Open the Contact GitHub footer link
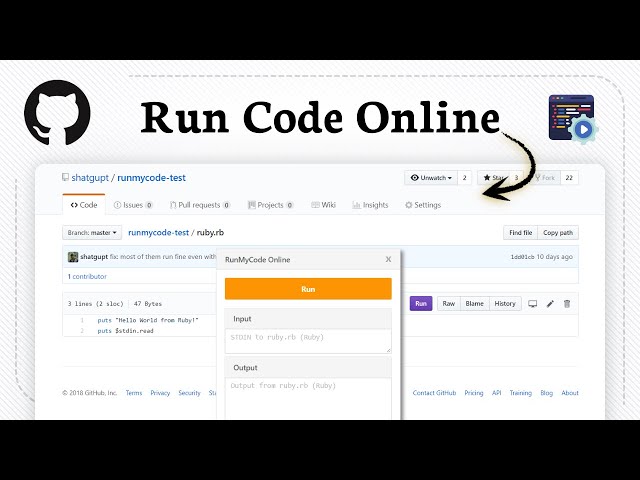 coord(434,393)
